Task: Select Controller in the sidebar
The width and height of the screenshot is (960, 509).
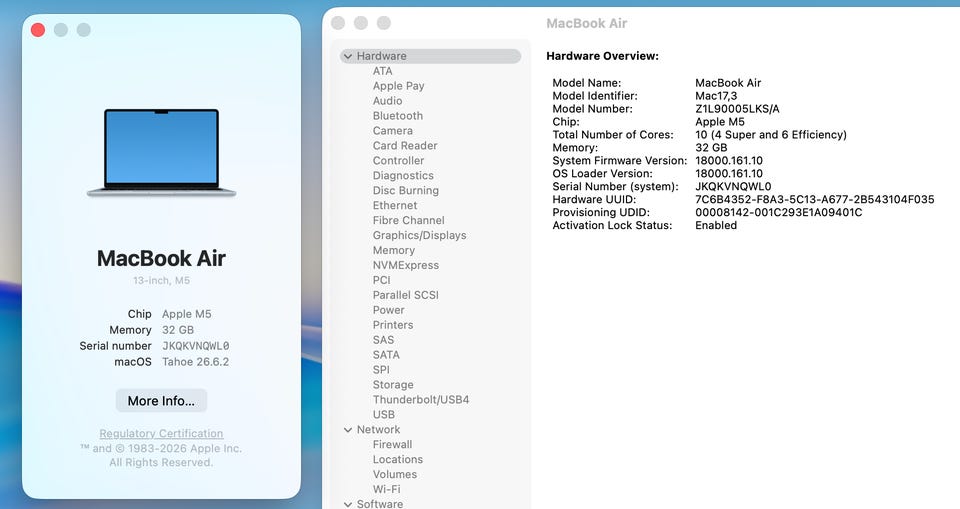Action: tap(398, 160)
